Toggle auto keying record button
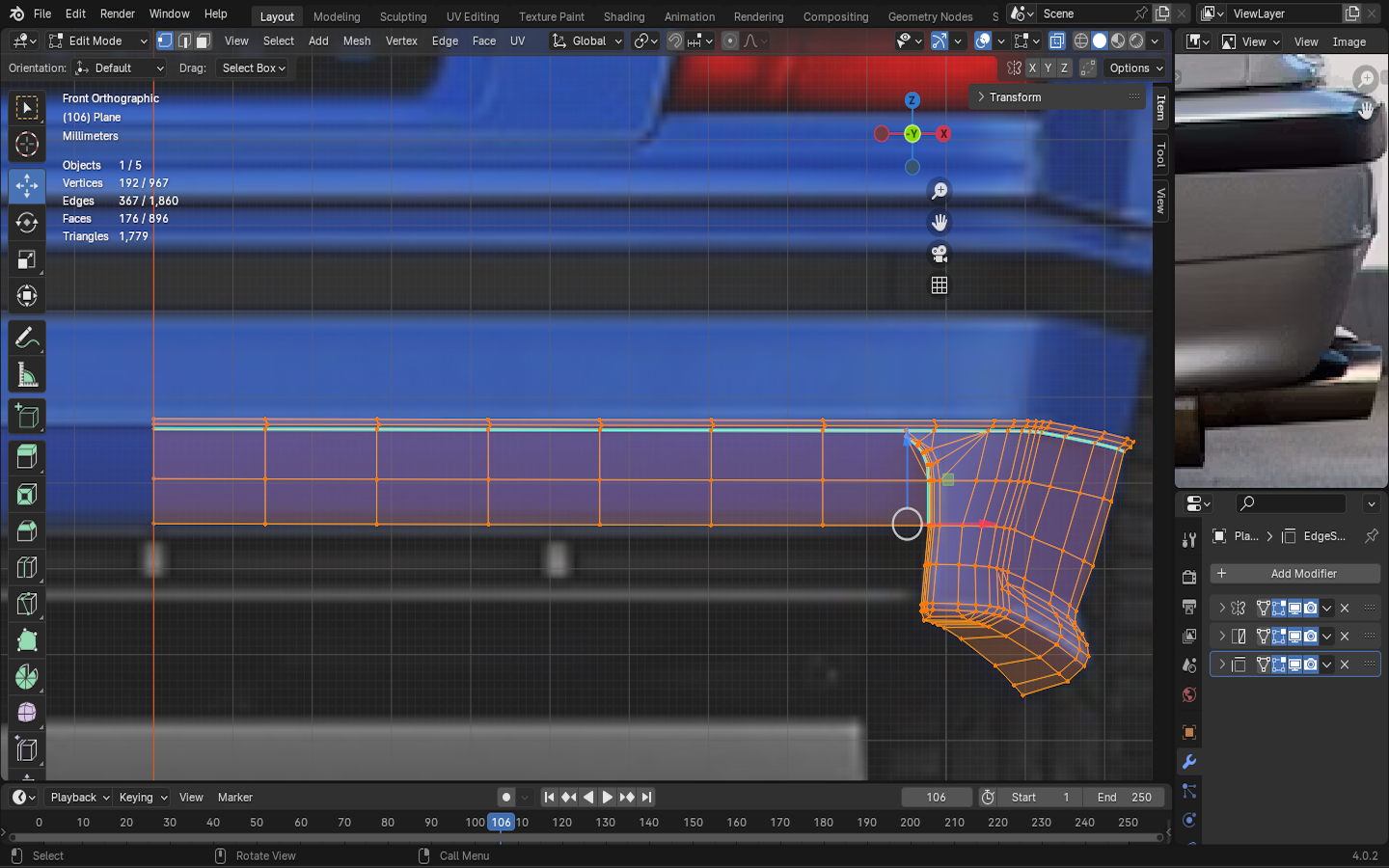The width and height of the screenshot is (1389, 868). (x=505, y=798)
